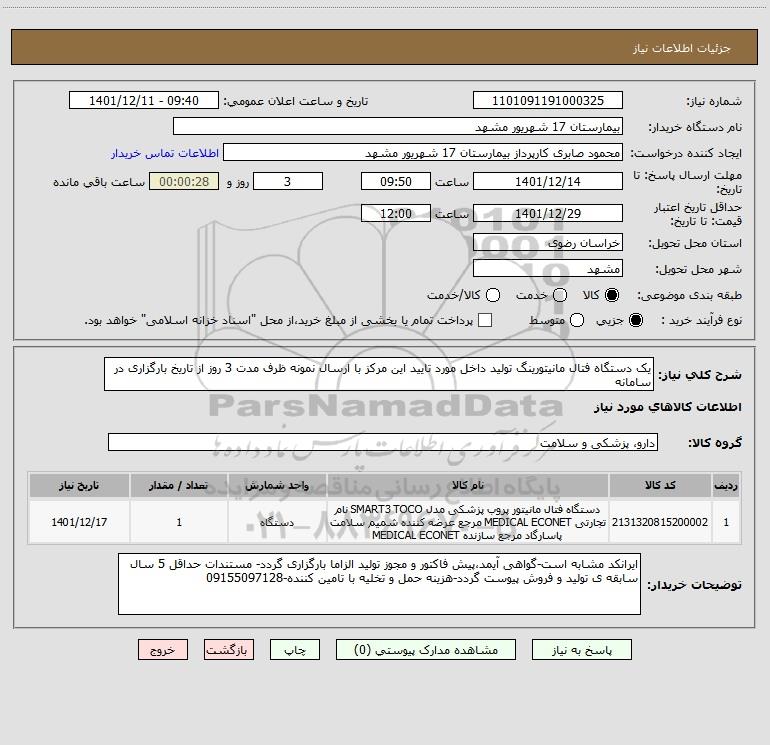
Task: Click the شرح کلی نیاز description box
Action: point(379,374)
